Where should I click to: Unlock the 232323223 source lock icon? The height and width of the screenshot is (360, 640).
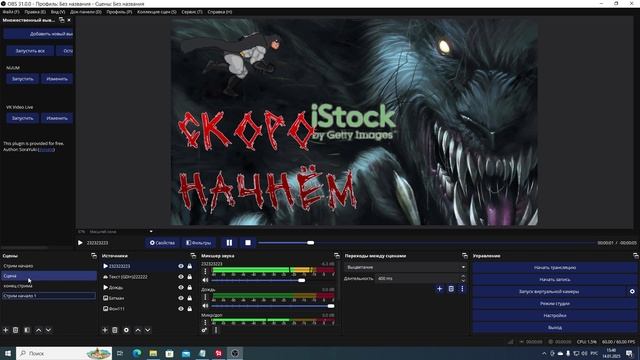click(190, 266)
